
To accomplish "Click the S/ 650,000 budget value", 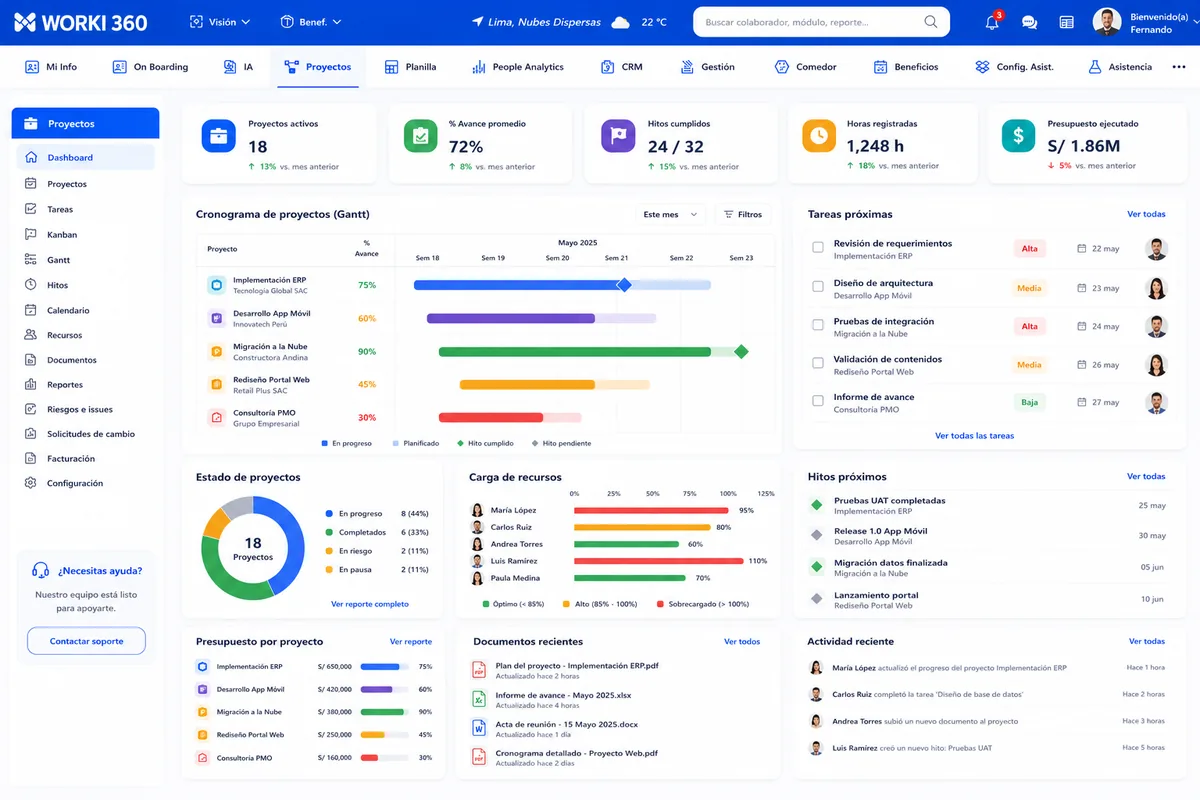I will (334, 666).
